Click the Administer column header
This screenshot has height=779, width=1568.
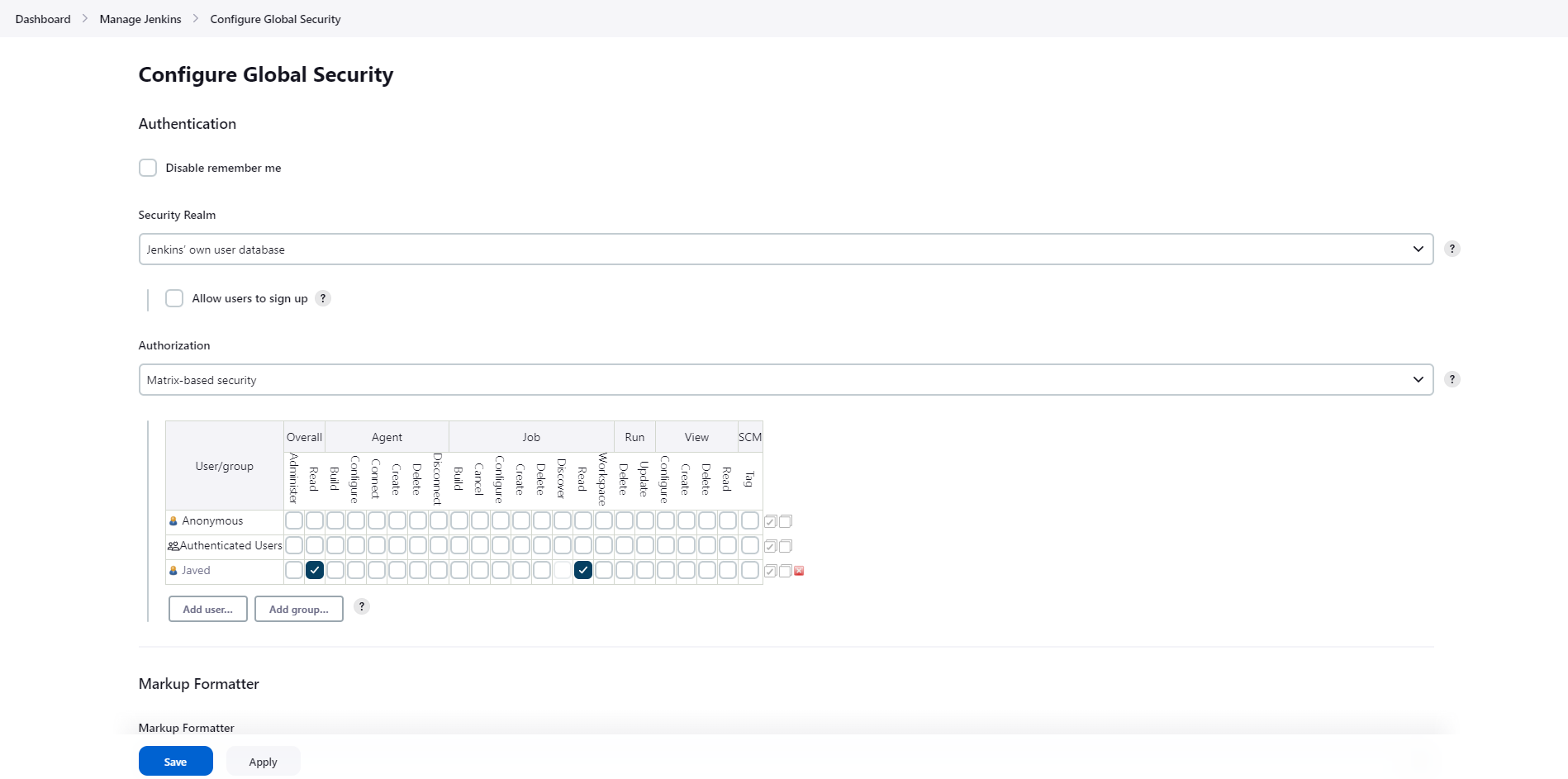coord(294,479)
